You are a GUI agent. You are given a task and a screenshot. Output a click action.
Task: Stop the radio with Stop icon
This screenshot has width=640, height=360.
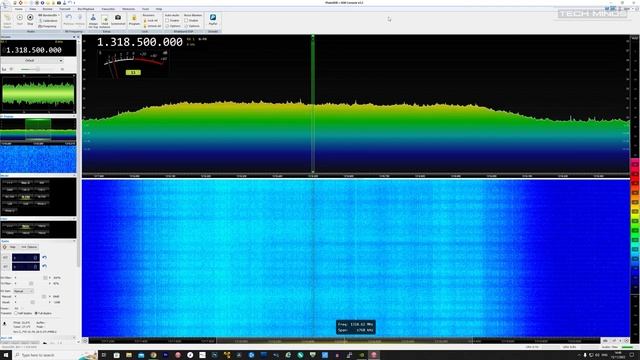[30, 20]
